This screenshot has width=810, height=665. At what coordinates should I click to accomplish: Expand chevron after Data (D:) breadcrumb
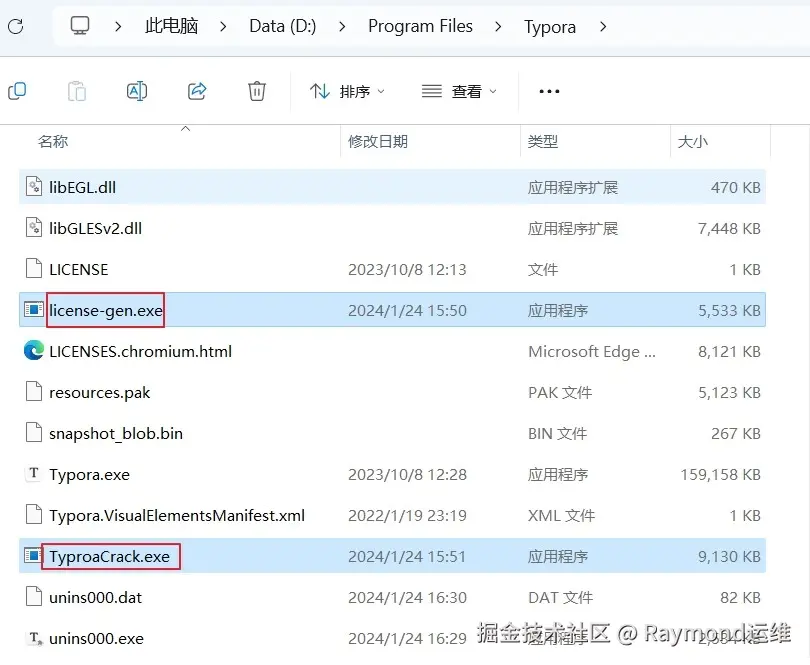tap(342, 26)
